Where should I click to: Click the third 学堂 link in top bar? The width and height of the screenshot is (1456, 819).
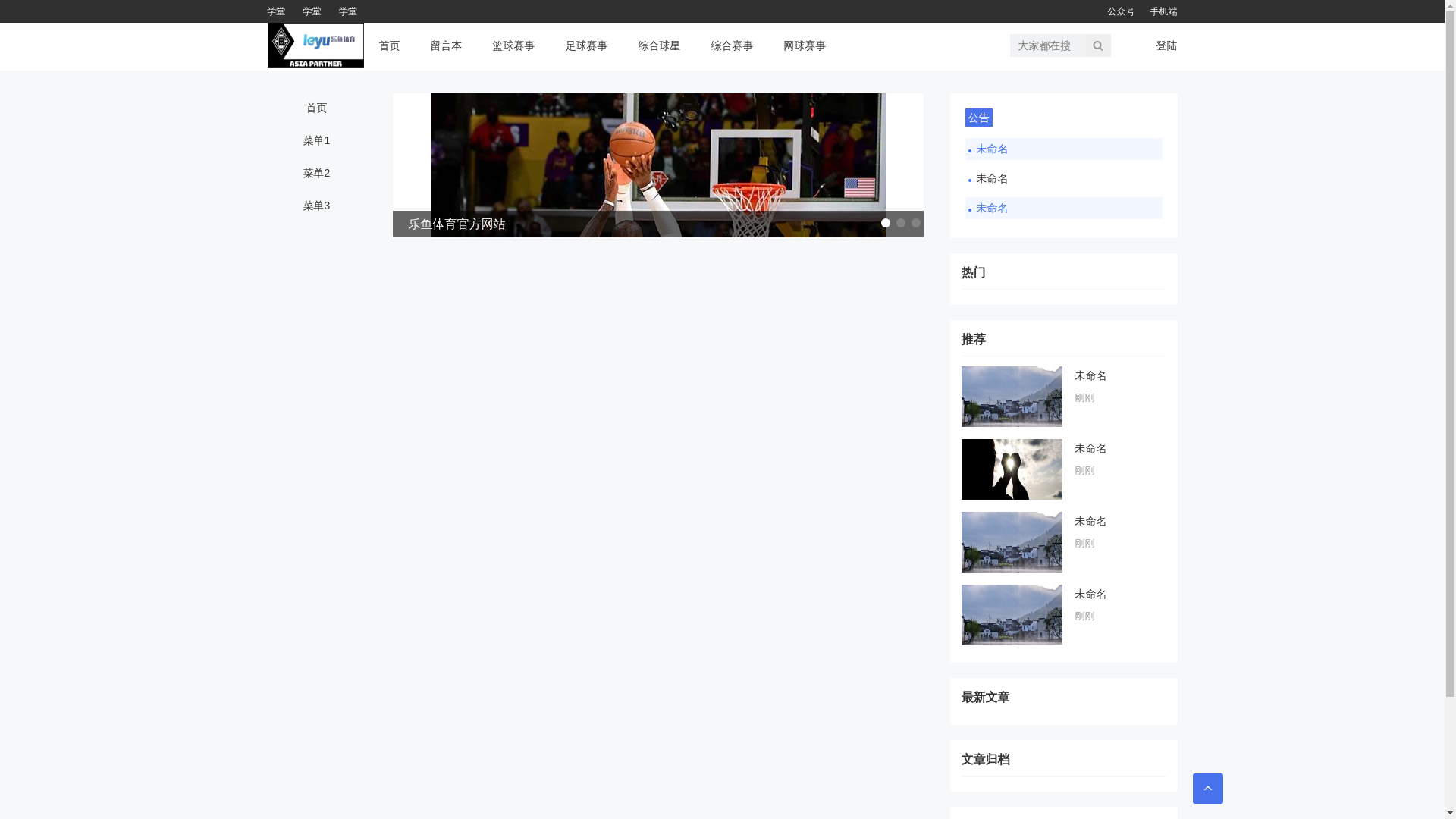click(347, 11)
